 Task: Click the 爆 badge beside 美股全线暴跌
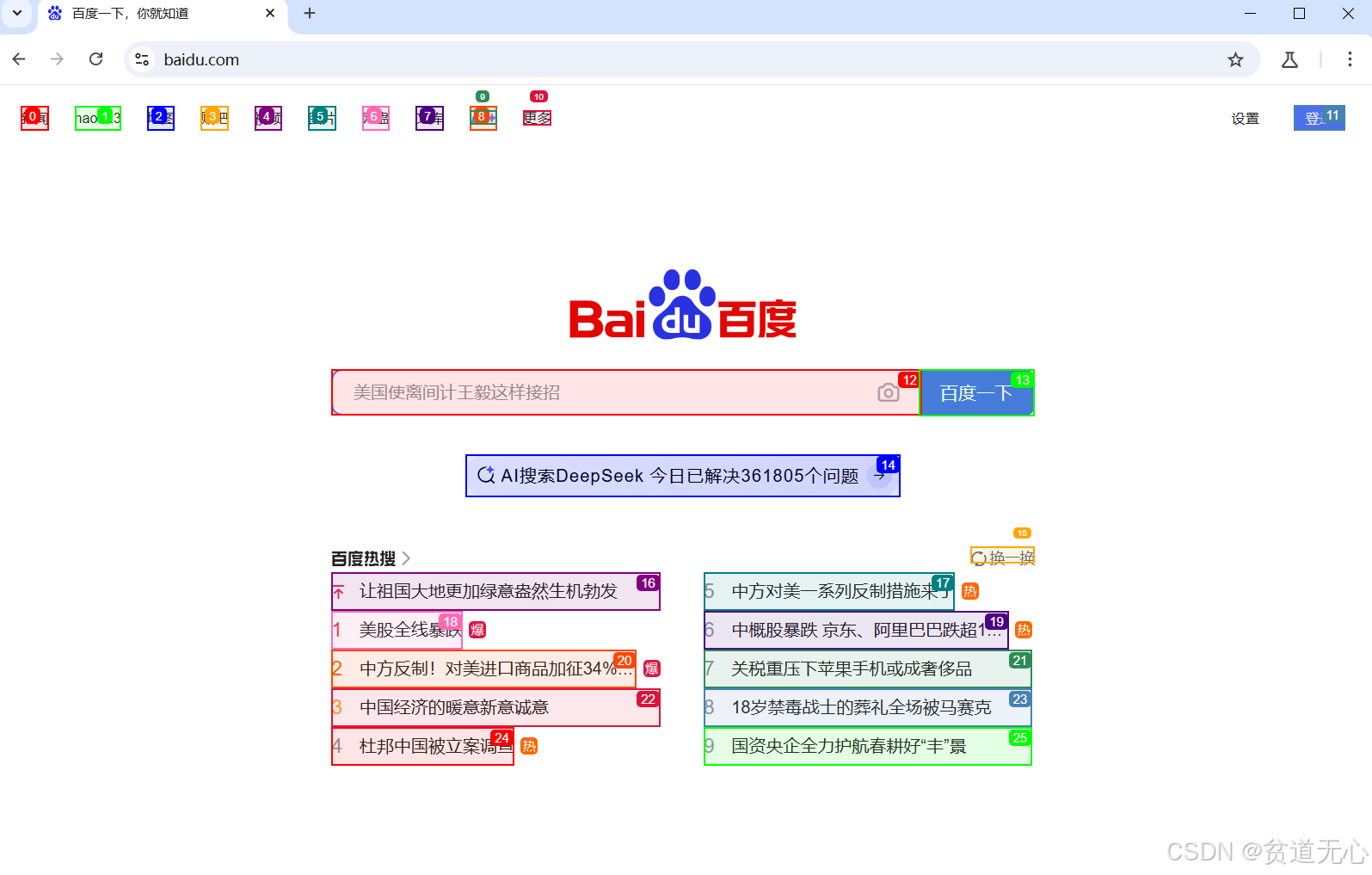[x=477, y=630]
